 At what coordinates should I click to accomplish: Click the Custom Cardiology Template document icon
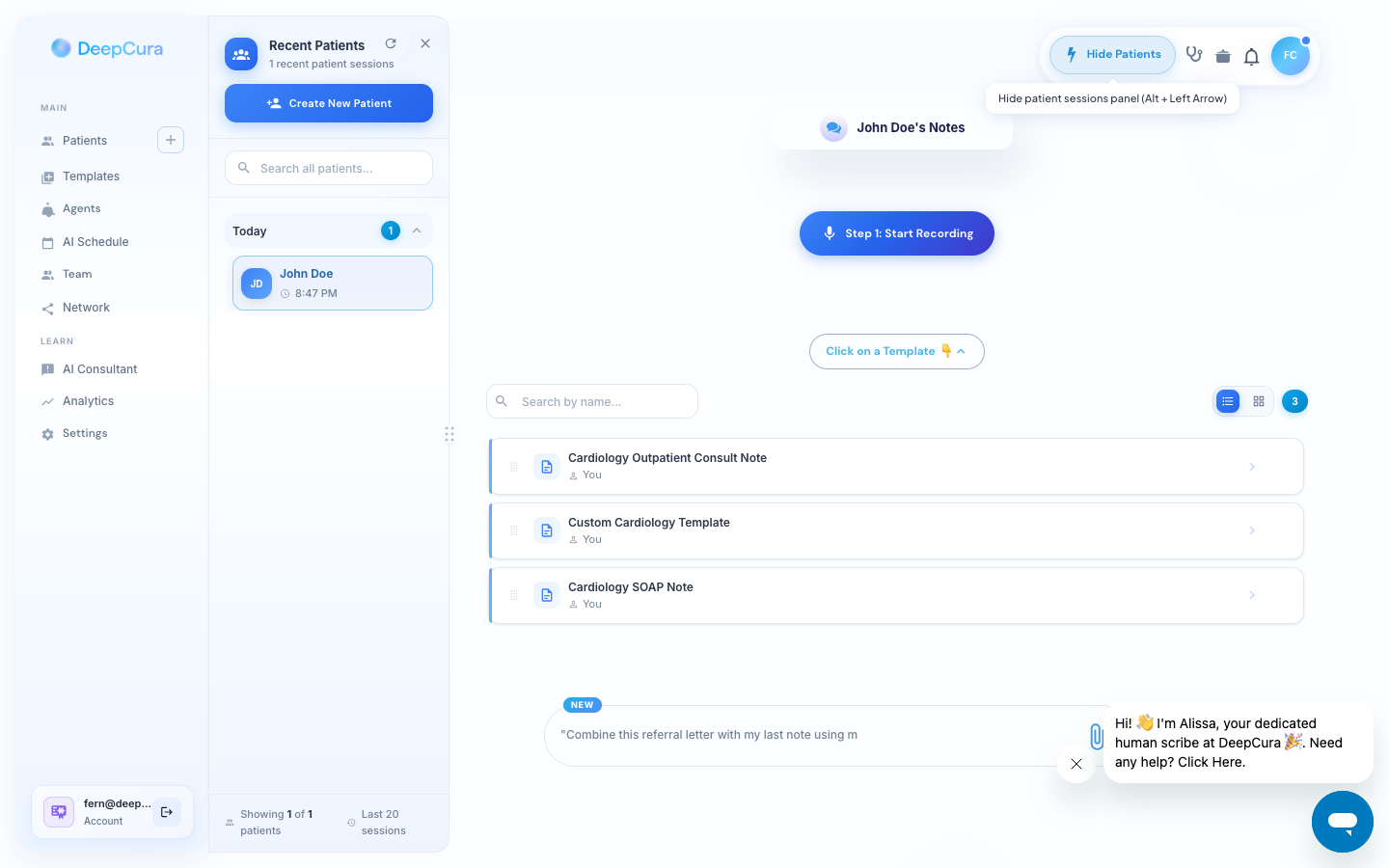(547, 530)
